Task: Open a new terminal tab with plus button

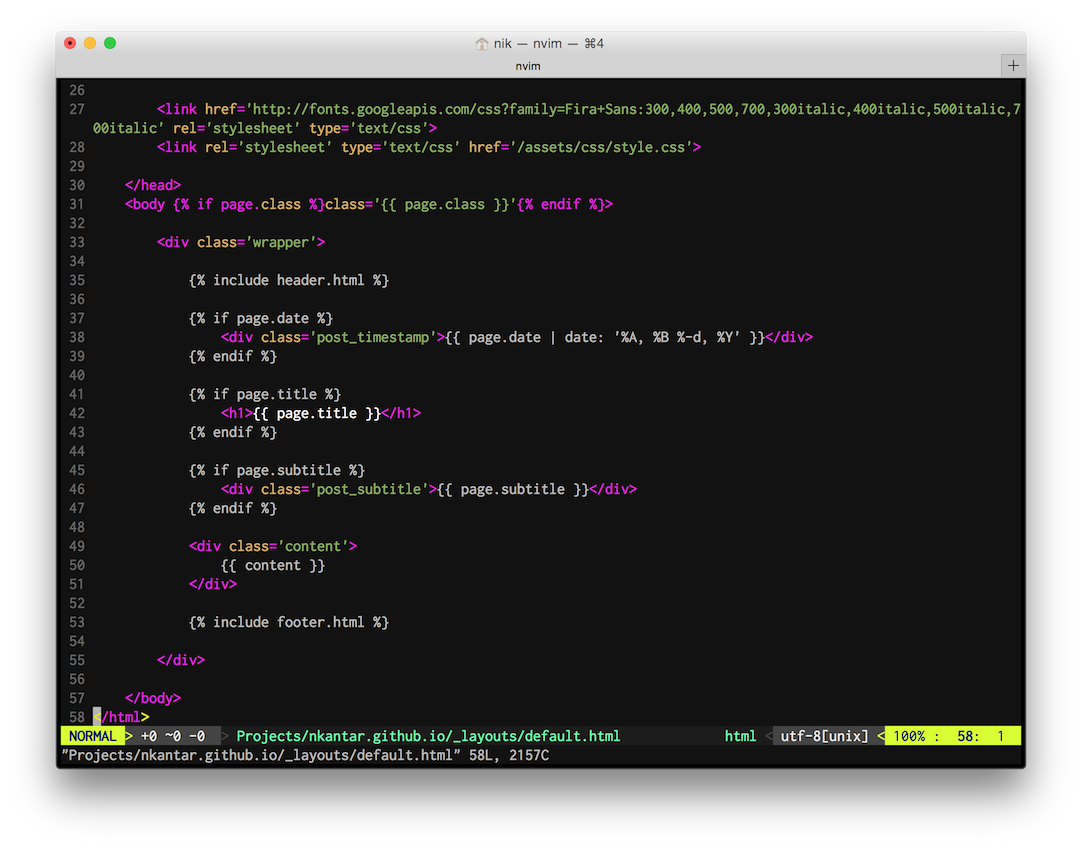Action: click(x=1013, y=66)
